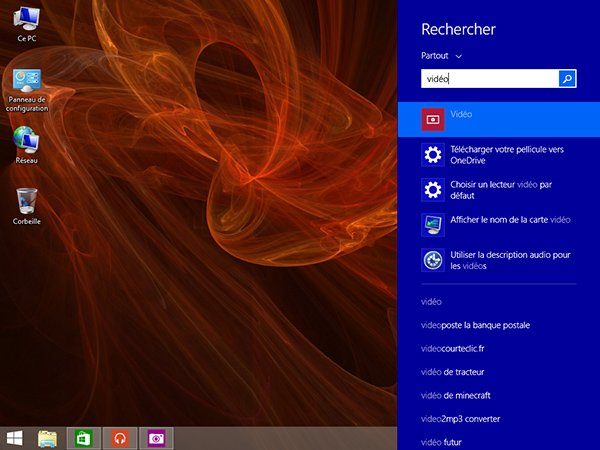Click ease-of-access icon beside description audio
This screenshot has height=450, width=600.
point(433,260)
